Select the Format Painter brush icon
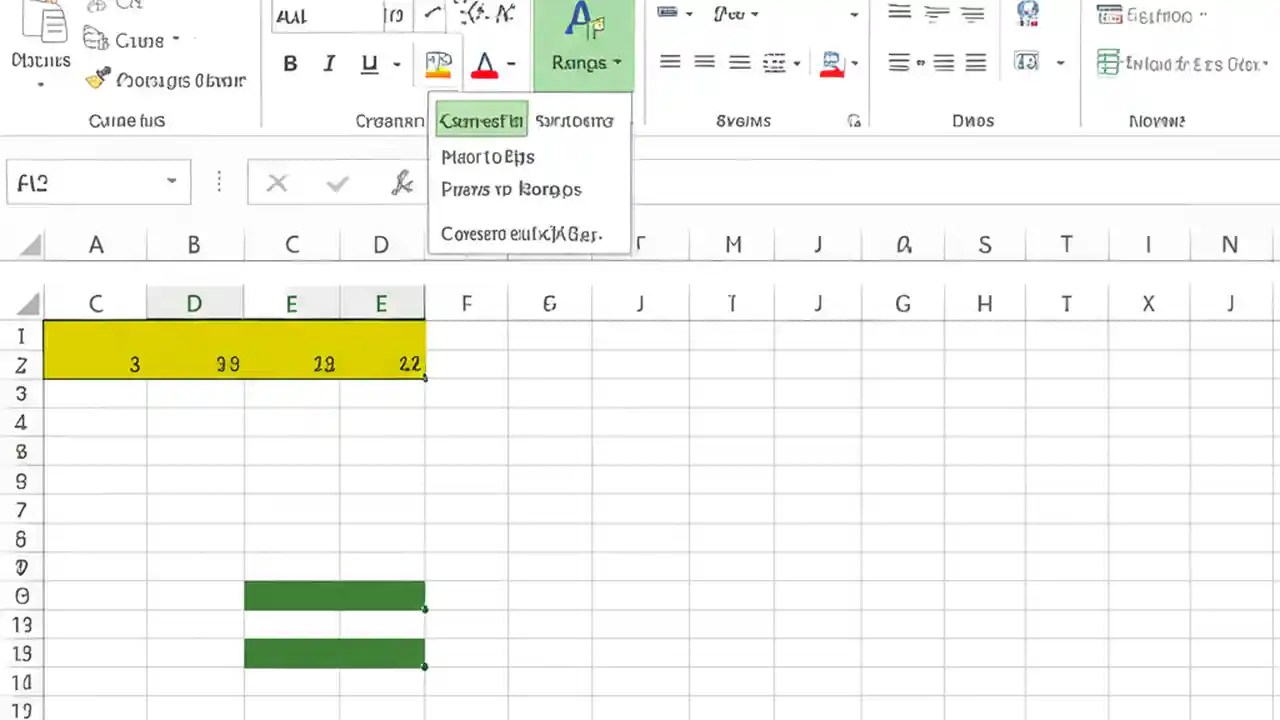Screen dimensions: 1280x720 97,79
